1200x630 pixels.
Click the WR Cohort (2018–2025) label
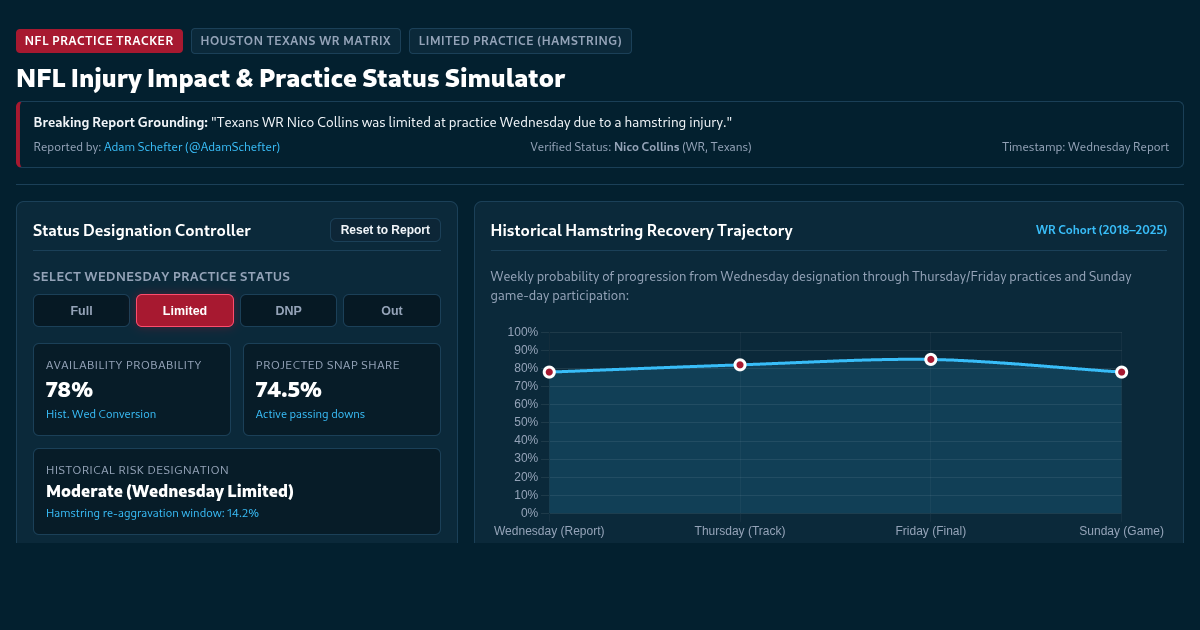tap(1101, 230)
